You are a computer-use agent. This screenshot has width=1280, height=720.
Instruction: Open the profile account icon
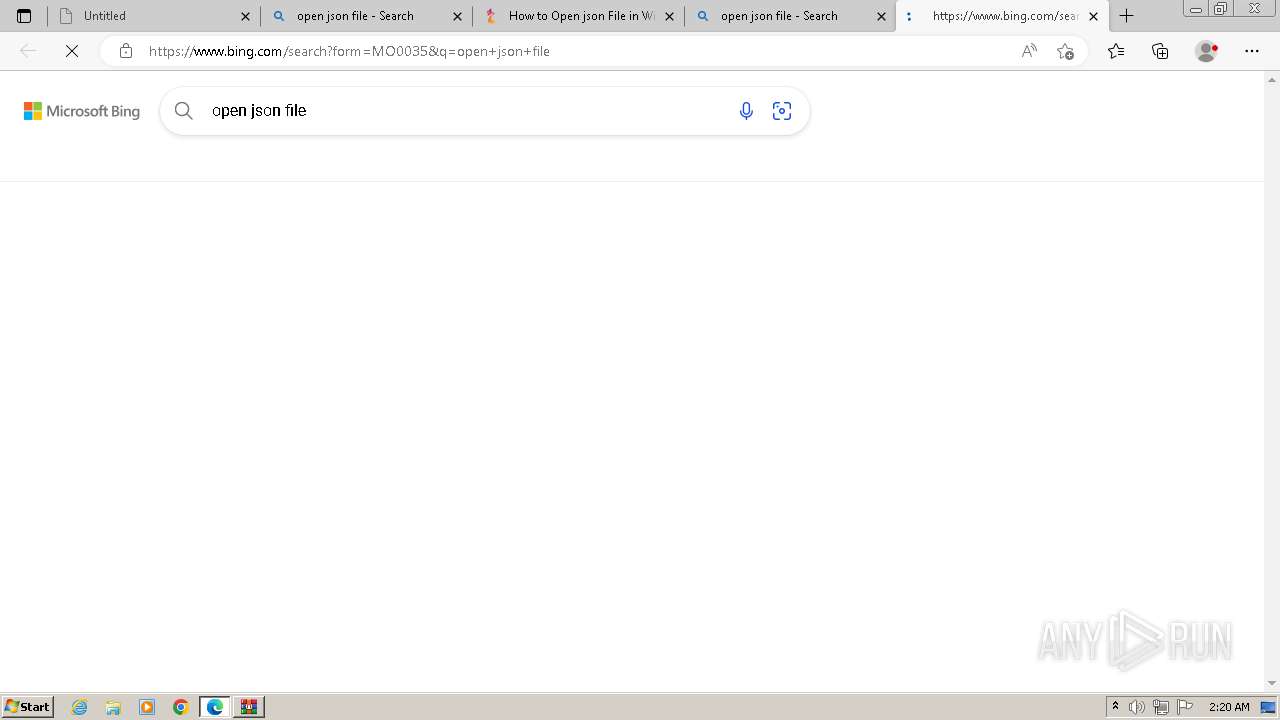[1206, 51]
